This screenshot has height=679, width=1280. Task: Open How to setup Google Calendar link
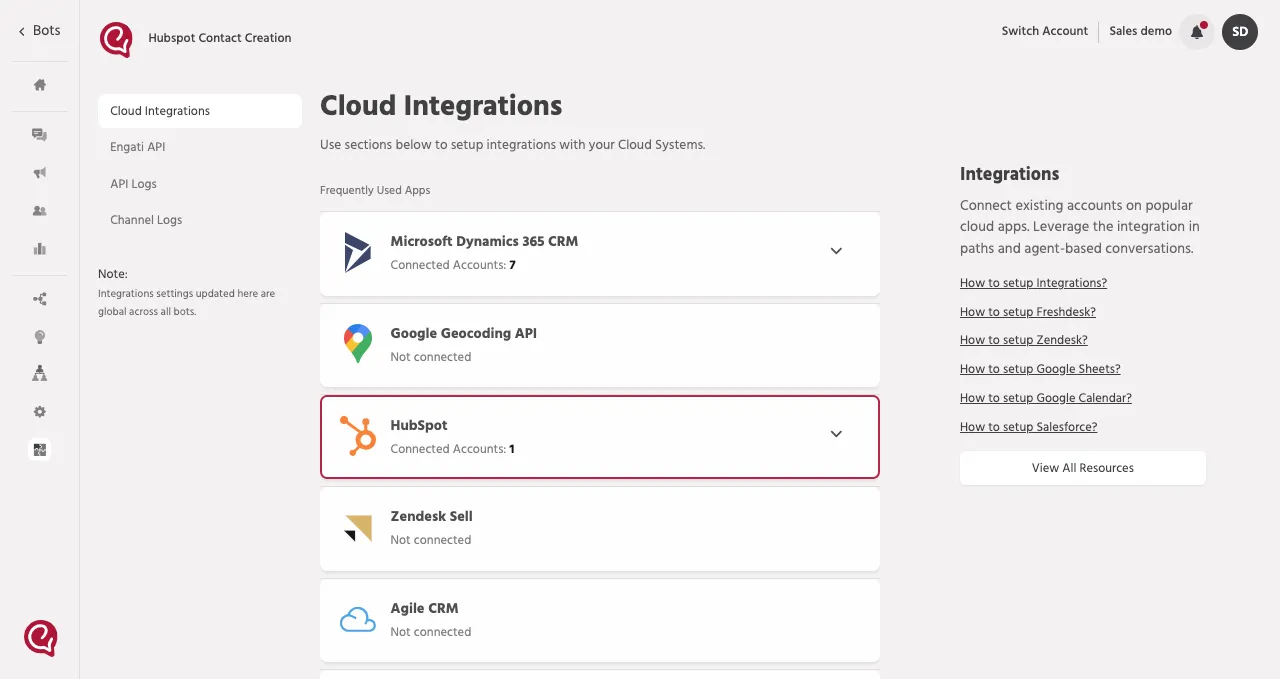1046,398
